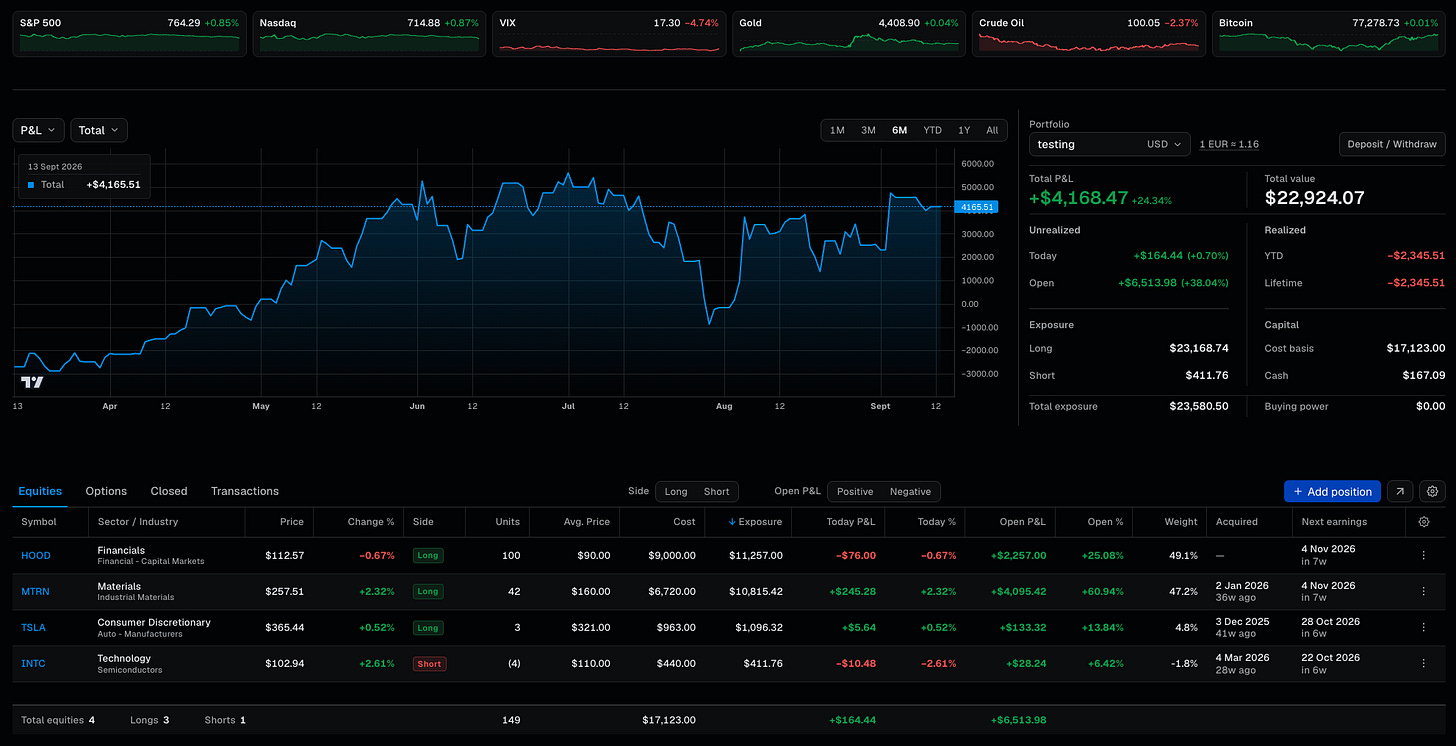
Task: Open the P&L chart type dropdown
Action: (39, 130)
